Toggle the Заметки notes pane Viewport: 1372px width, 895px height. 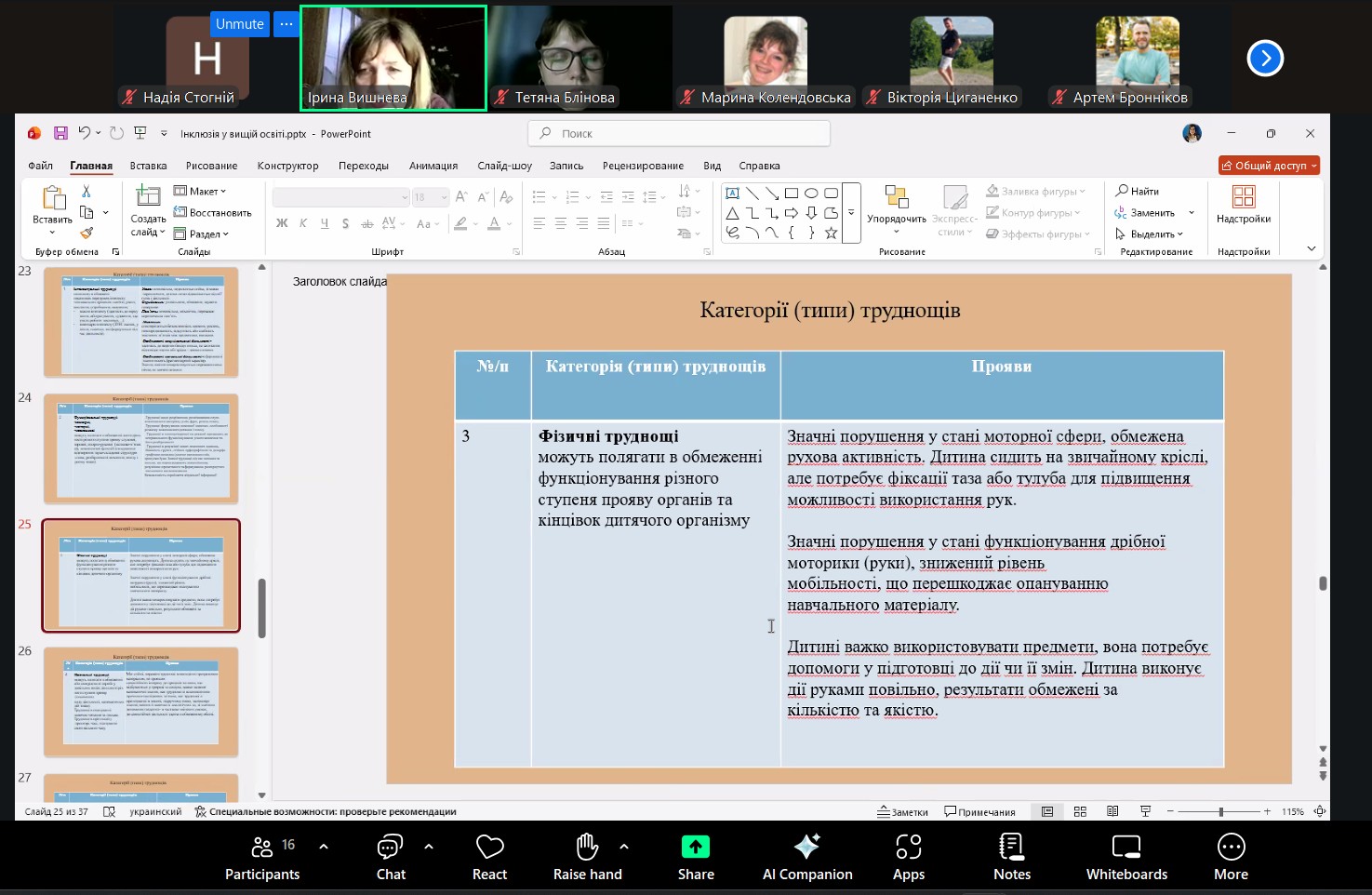point(902,811)
